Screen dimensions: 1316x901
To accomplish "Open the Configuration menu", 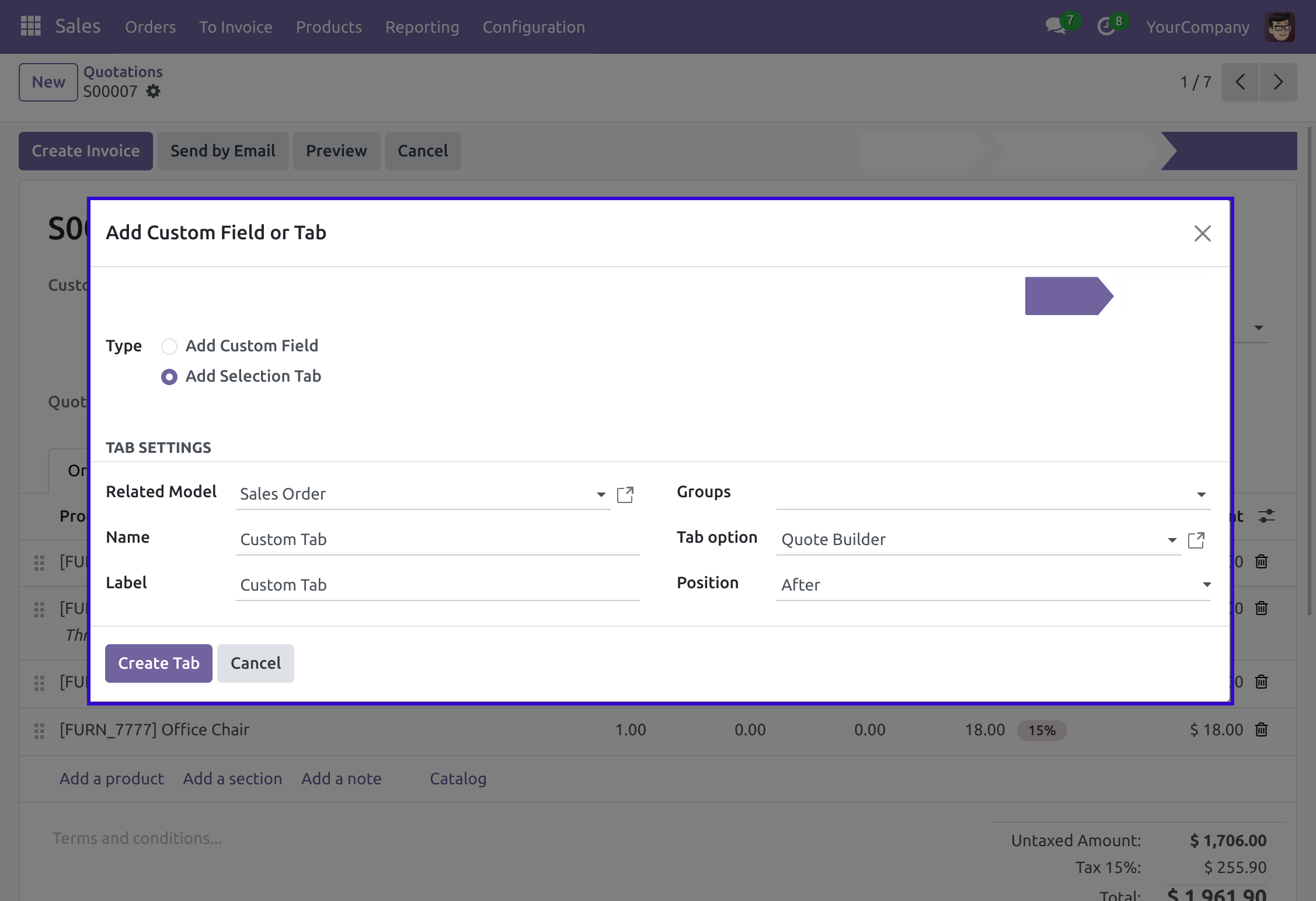I will pos(534,27).
